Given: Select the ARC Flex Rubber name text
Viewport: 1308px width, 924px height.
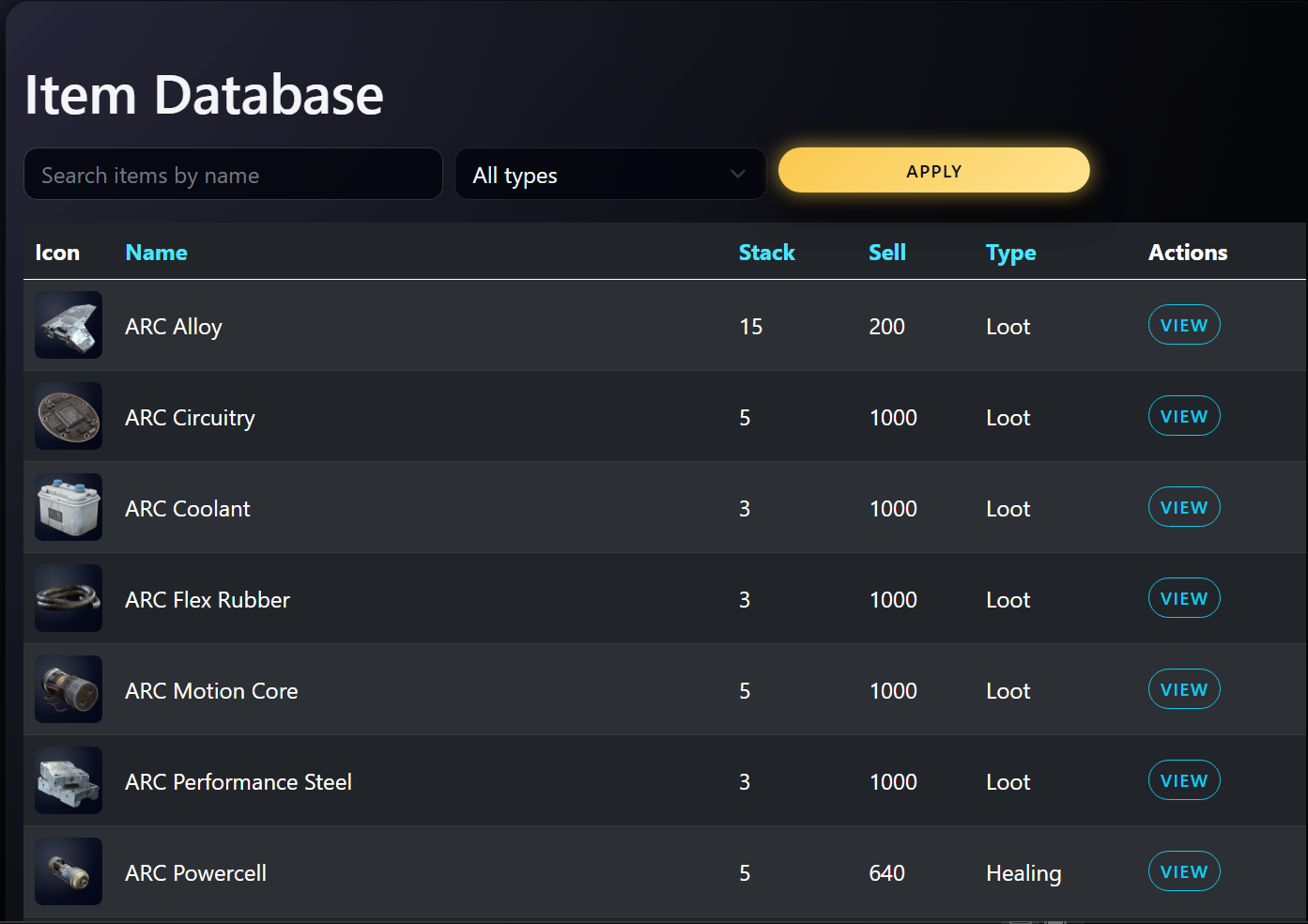Looking at the screenshot, I should (208, 600).
